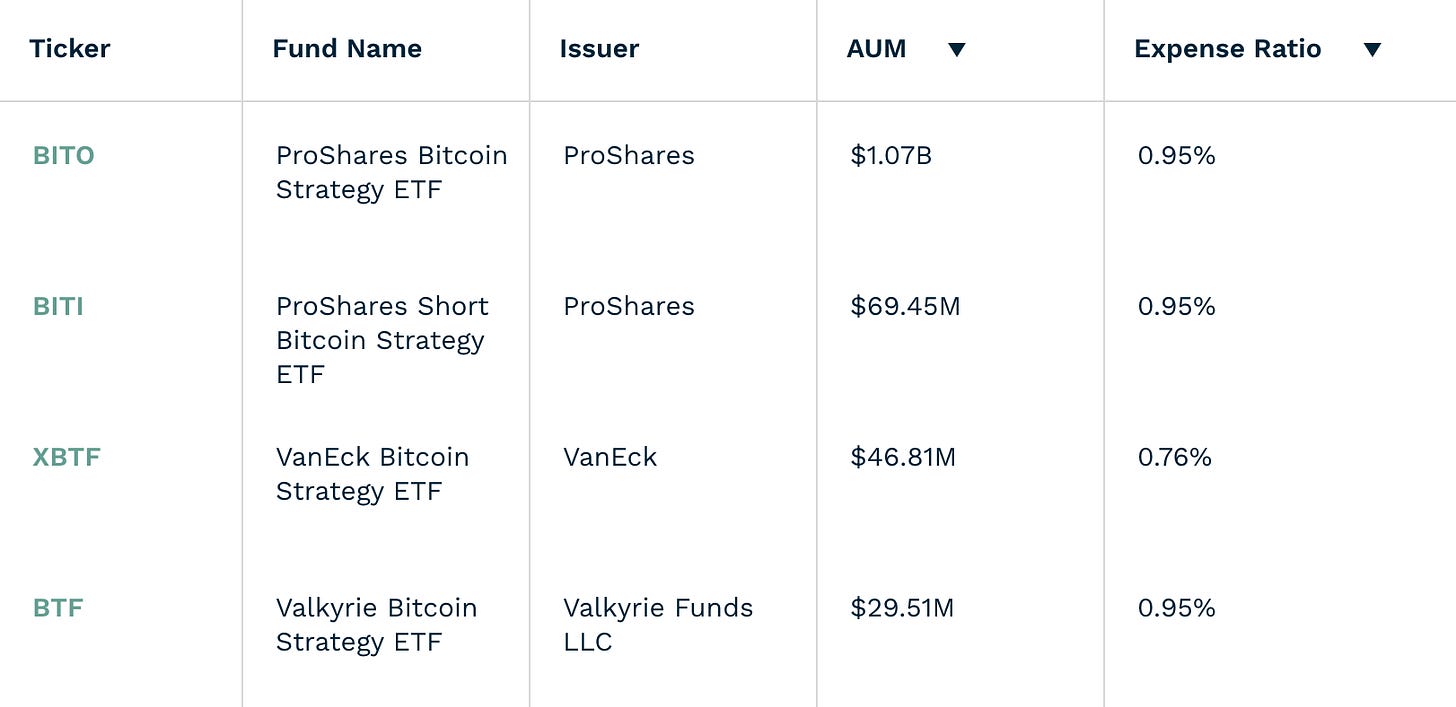Click the $69.45M AUM value
The width and height of the screenshot is (1456, 707).
coord(905,306)
